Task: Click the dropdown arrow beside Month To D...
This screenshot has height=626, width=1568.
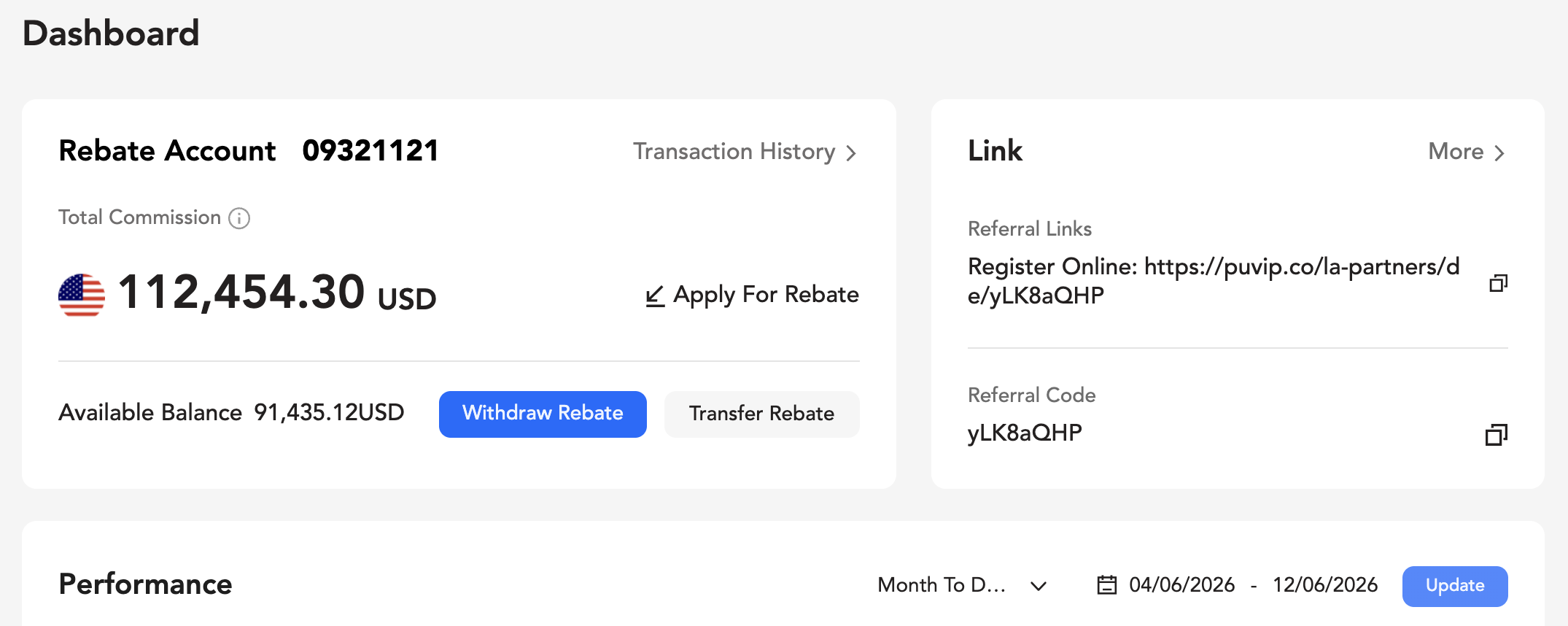Action: pyautogui.click(x=1039, y=586)
